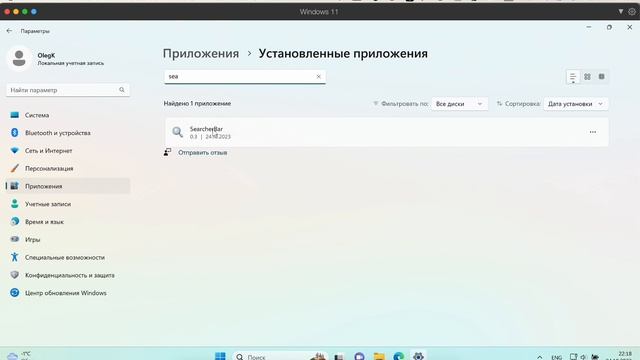This screenshot has width=640, height=360.
Task: Open Специальные возможности section
Action: click(x=68, y=257)
